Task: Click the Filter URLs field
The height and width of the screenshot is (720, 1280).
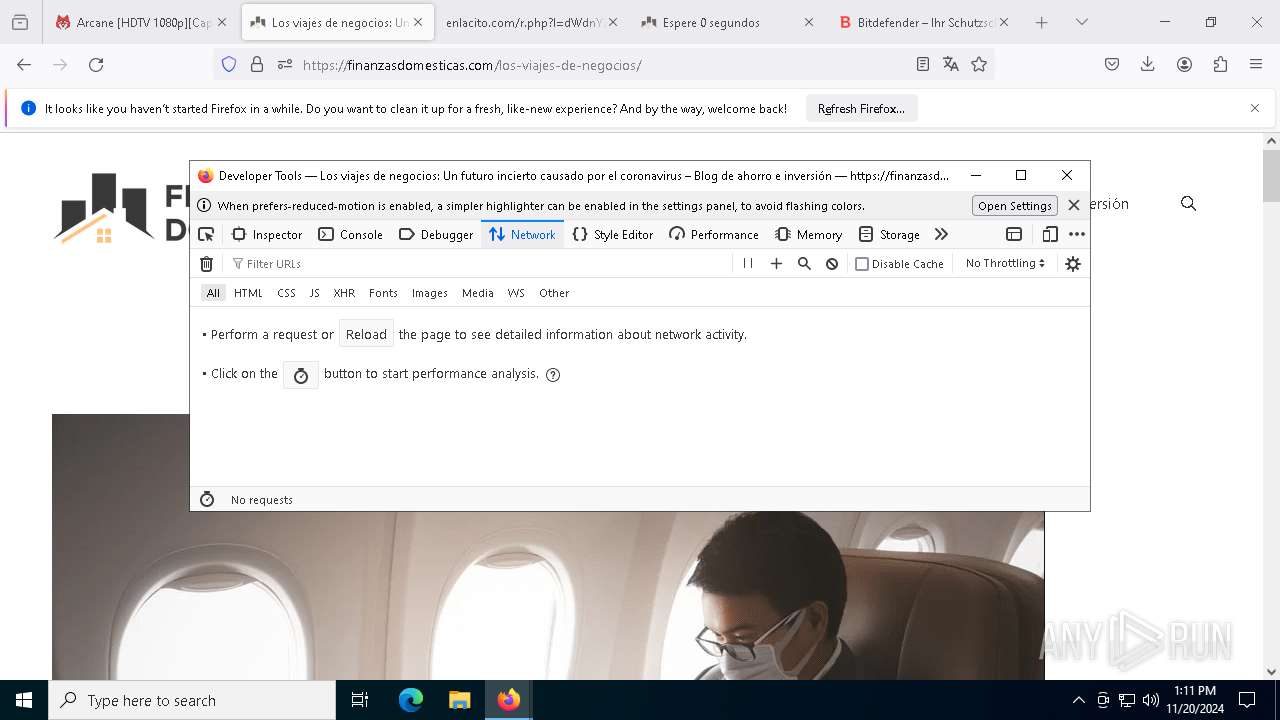Action: click(x=480, y=264)
